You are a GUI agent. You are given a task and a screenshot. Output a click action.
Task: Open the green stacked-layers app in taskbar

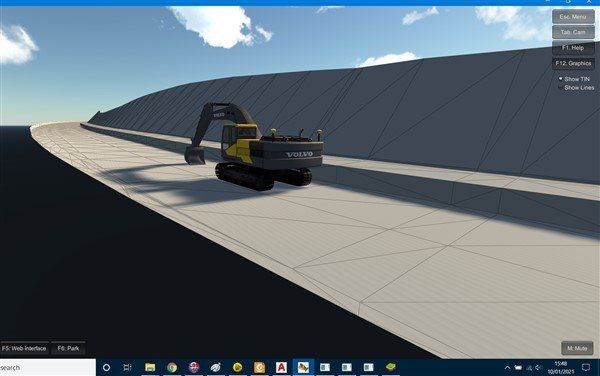point(390,368)
